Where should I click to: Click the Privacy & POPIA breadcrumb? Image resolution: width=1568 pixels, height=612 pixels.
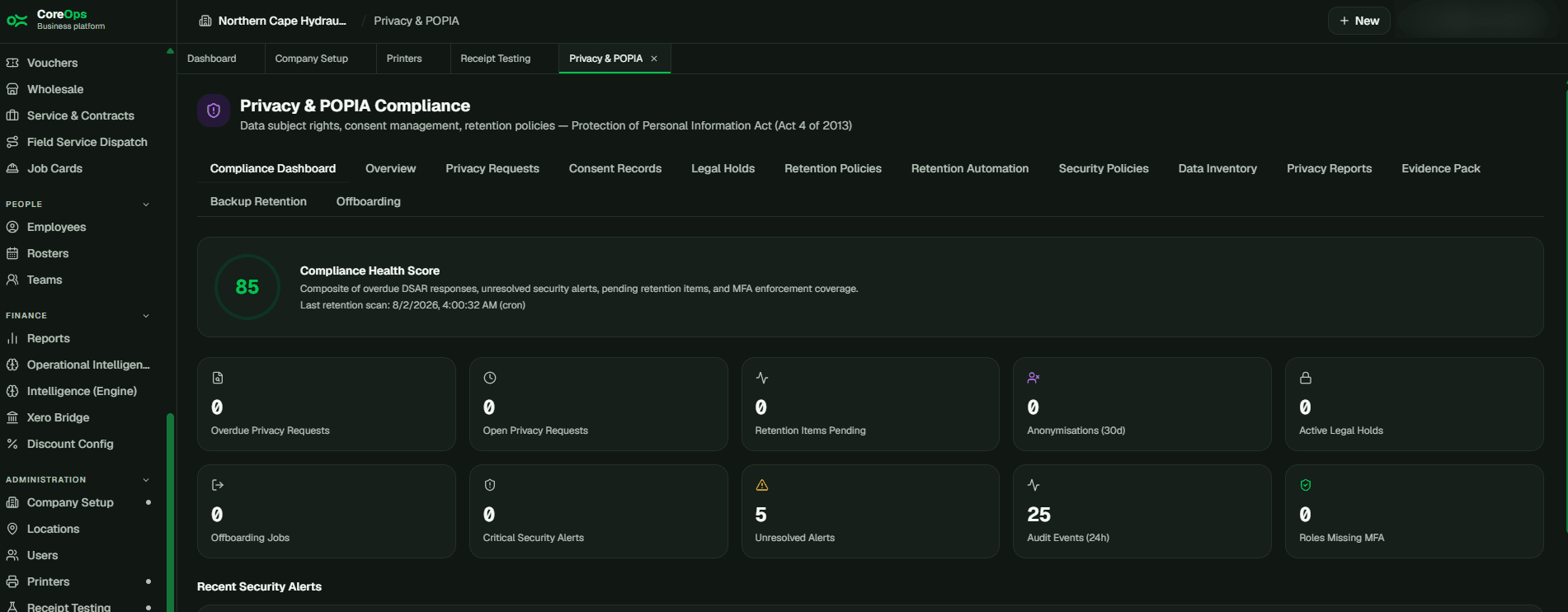[417, 21]
